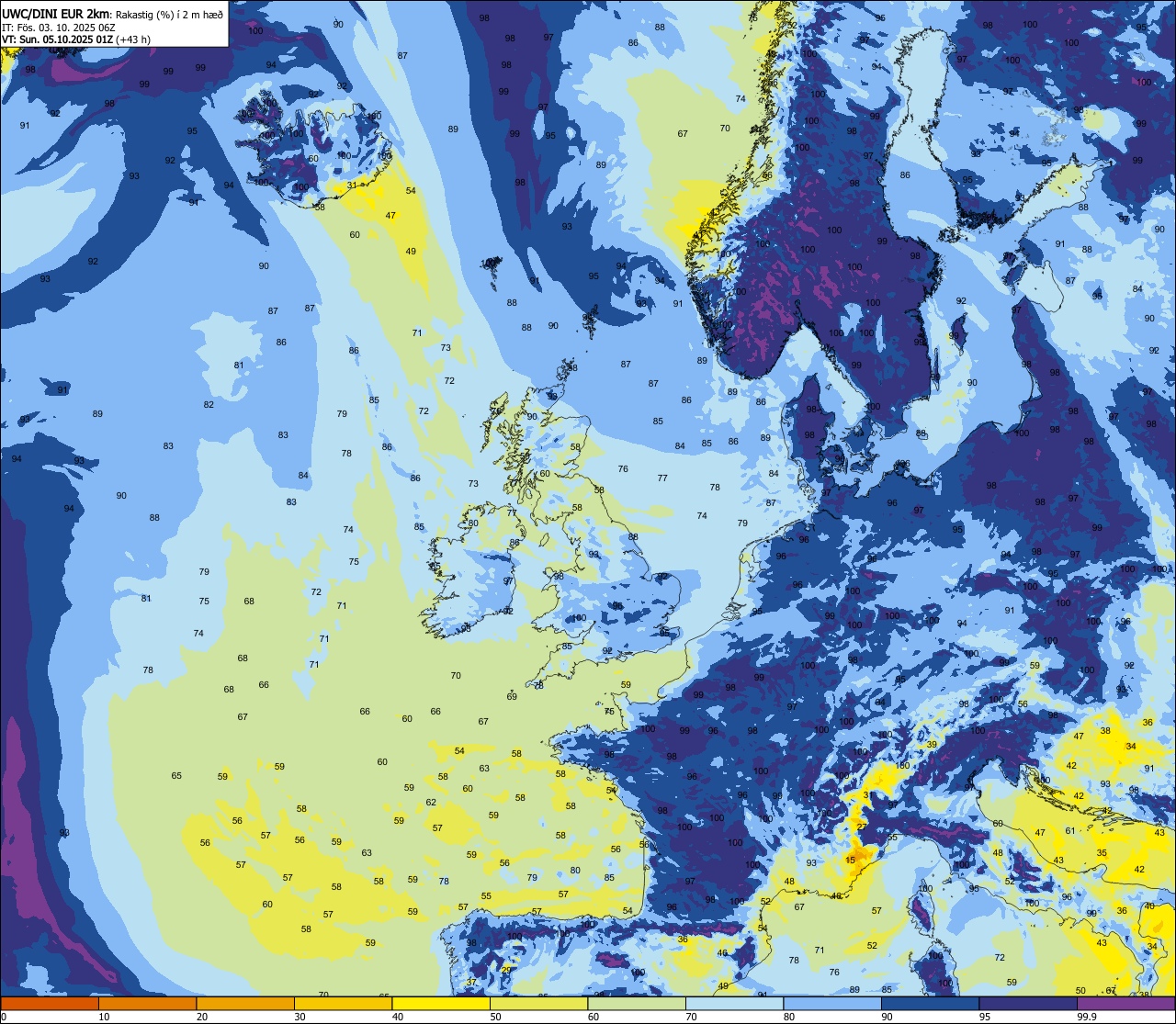Click the '69' humidity value on the map
This screenshot has width=1176, height=1024.
(x=512, y=697)
